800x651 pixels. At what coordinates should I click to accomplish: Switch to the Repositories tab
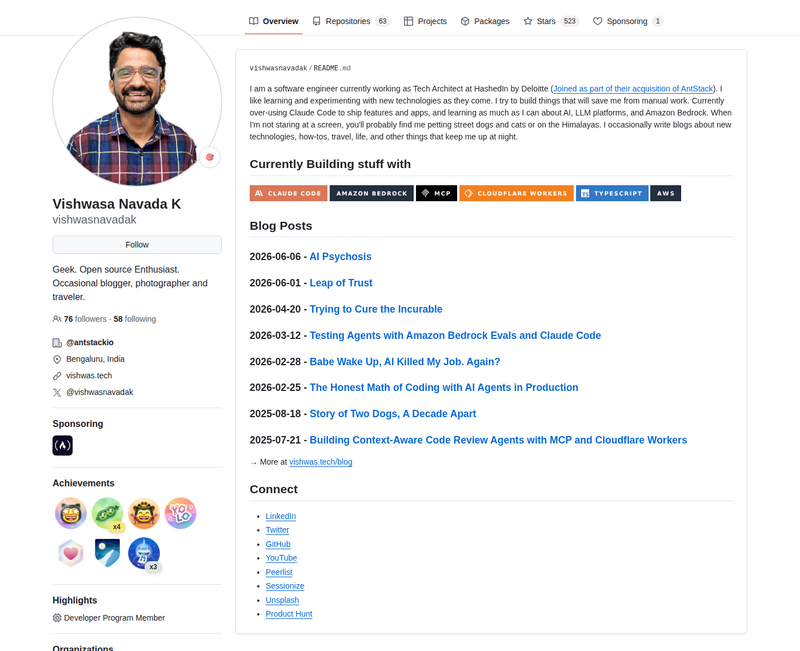[351, 21]
